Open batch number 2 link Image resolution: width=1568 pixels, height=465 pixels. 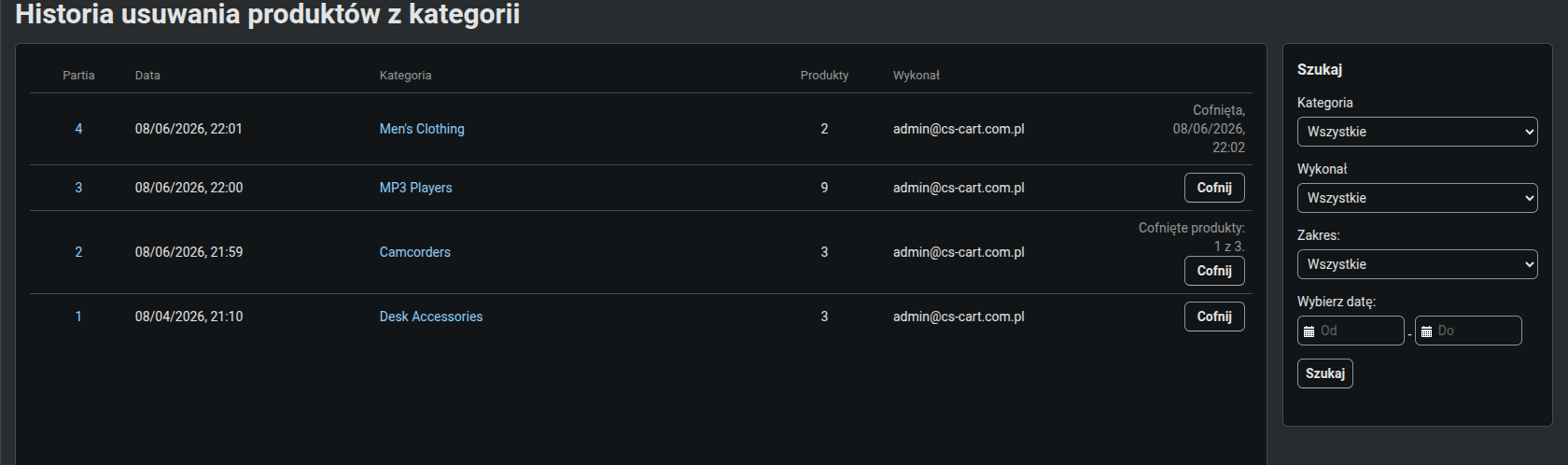78,252
